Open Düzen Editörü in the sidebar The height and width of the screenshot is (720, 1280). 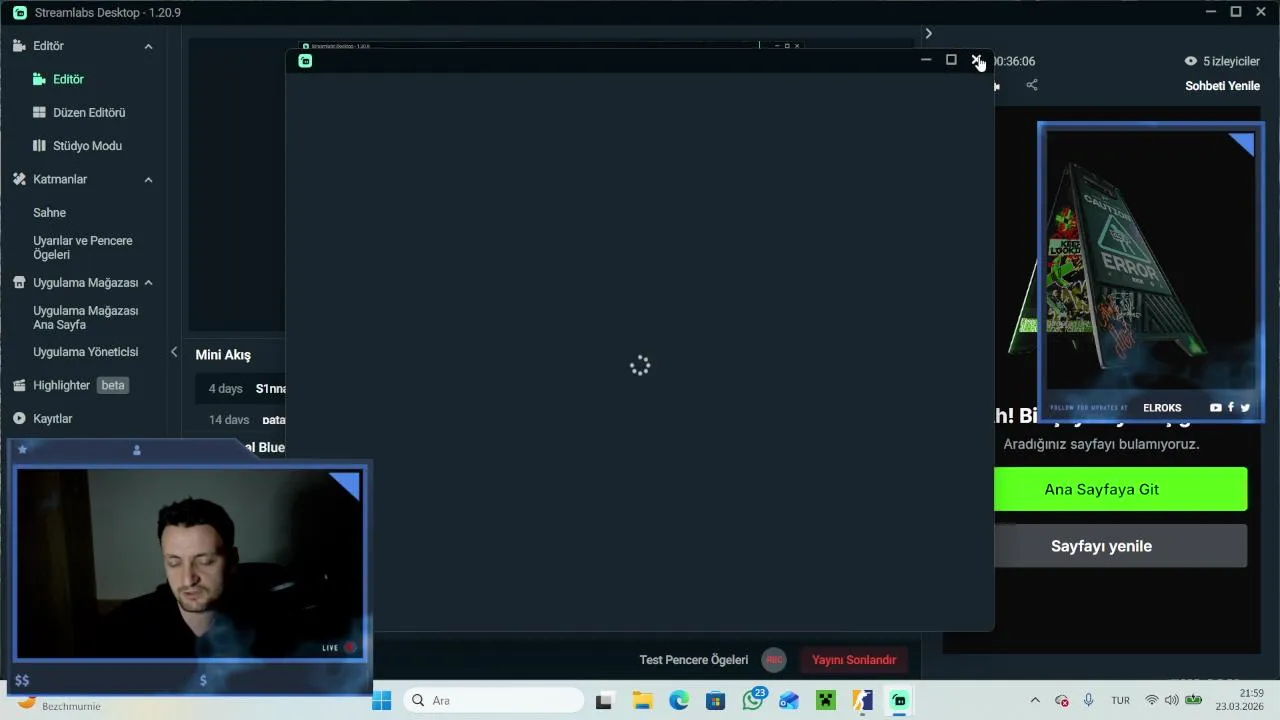(89, 112)
